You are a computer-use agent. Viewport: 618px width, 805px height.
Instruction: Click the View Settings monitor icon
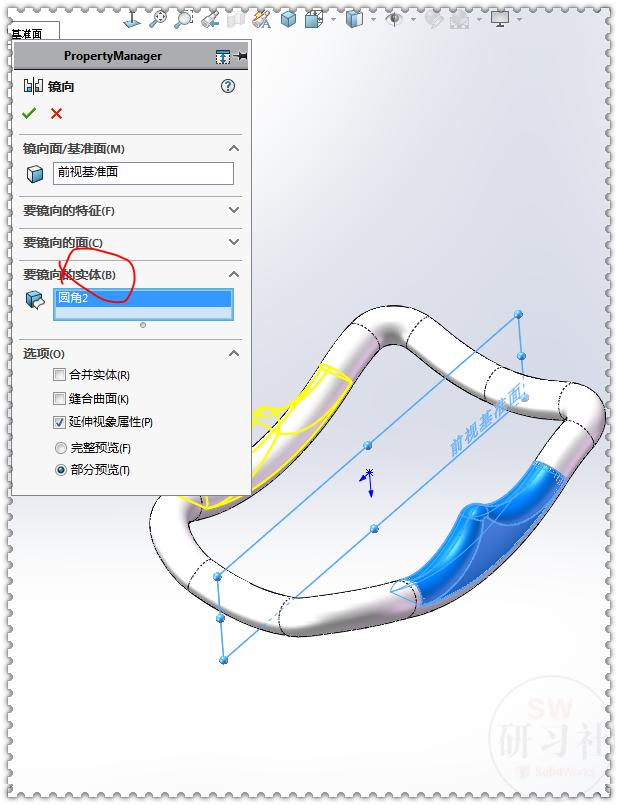499,20
